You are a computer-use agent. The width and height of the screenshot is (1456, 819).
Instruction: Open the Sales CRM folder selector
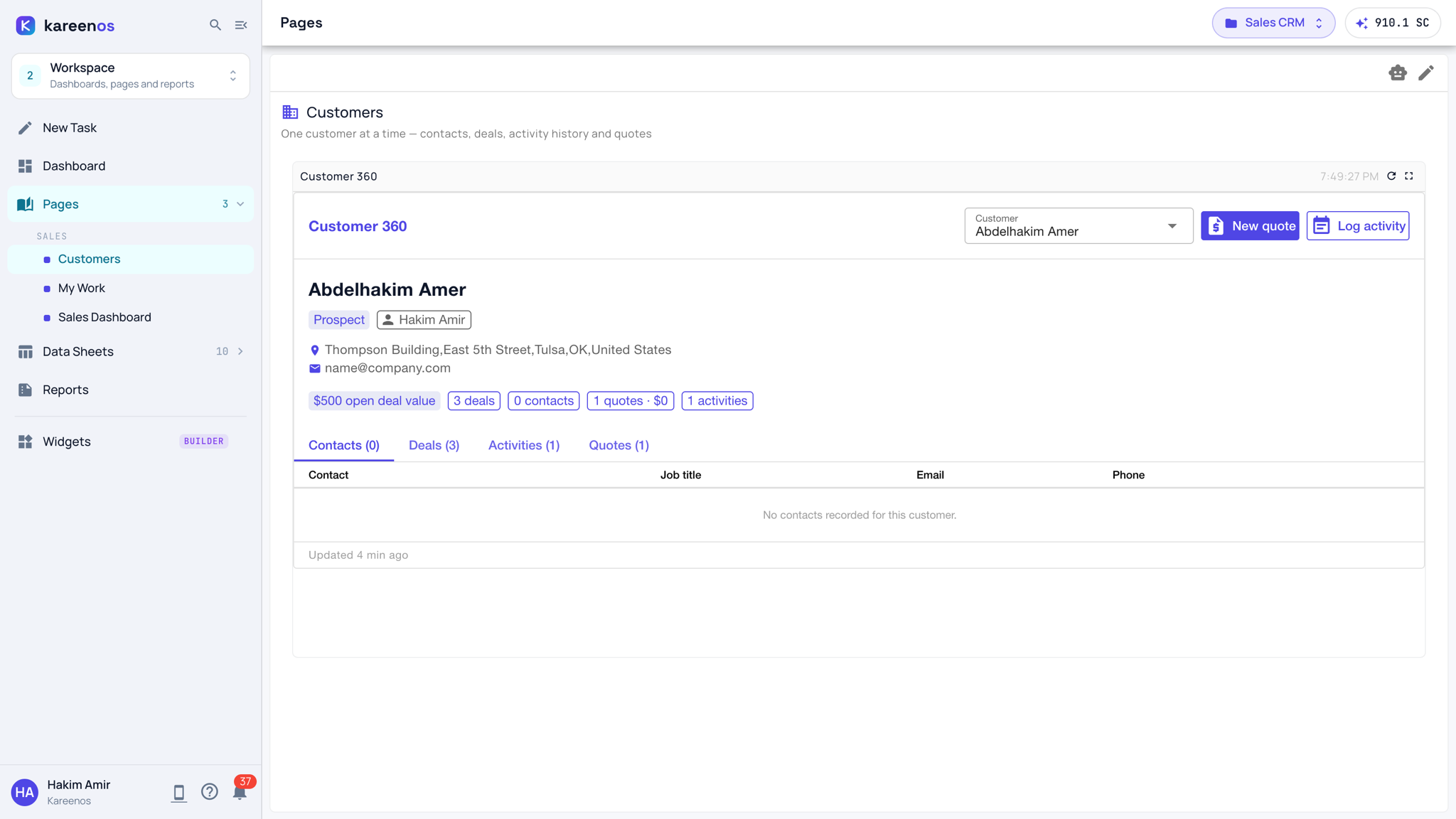pos(1273,23)
